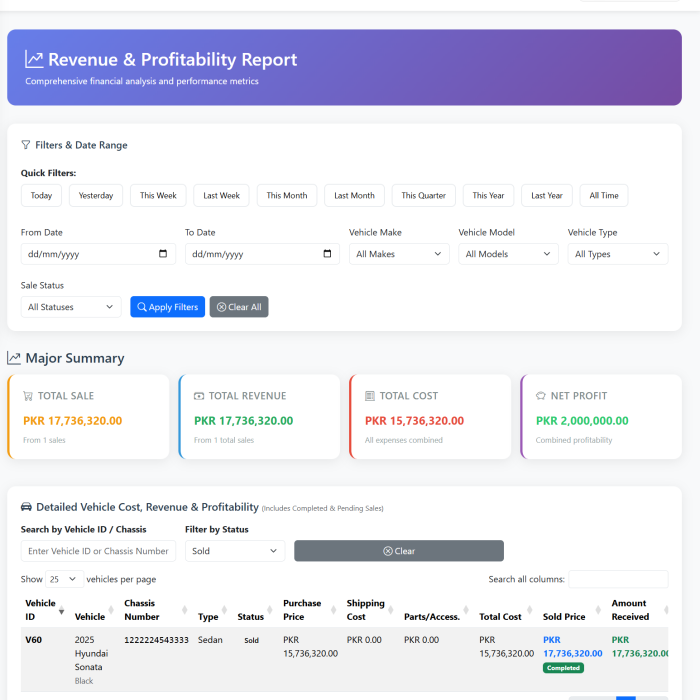Choose the Last Year quick filter
700x700 pixels.
click(x=547, y=196)
